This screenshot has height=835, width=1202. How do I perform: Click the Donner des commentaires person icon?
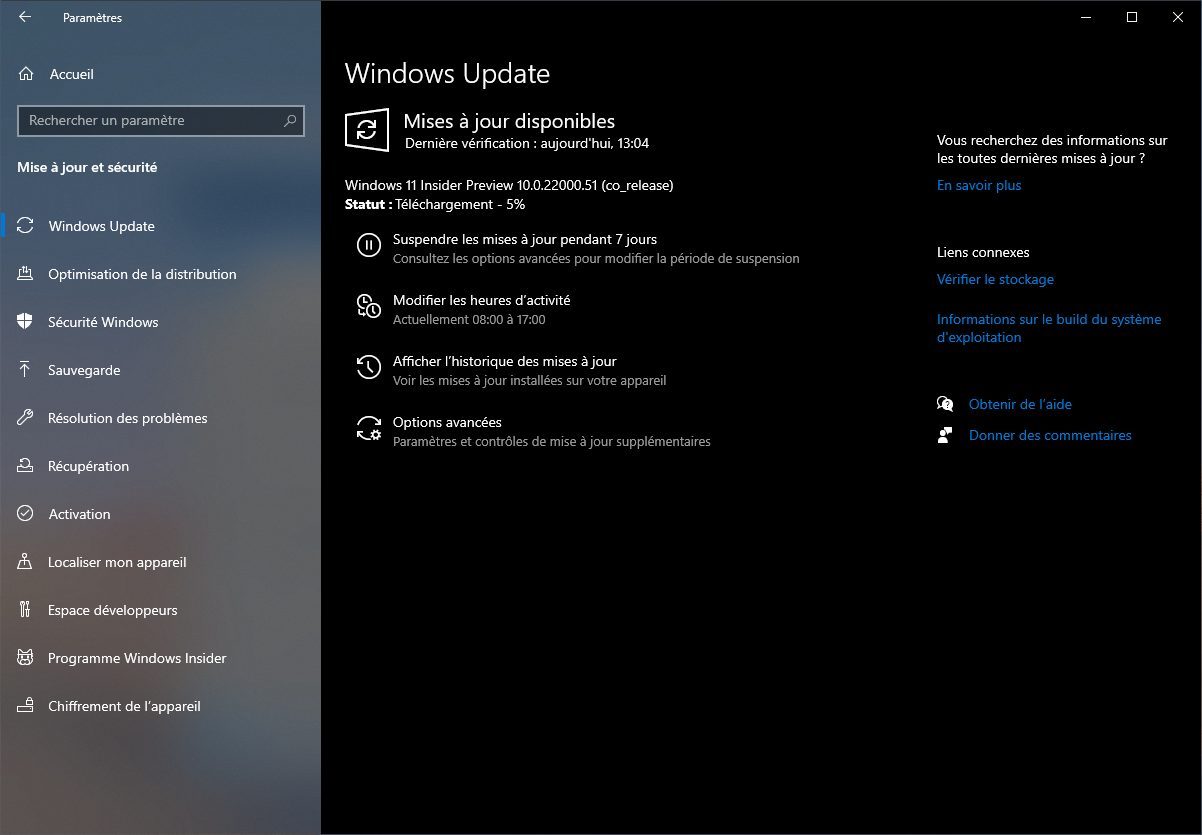[945, 435]
